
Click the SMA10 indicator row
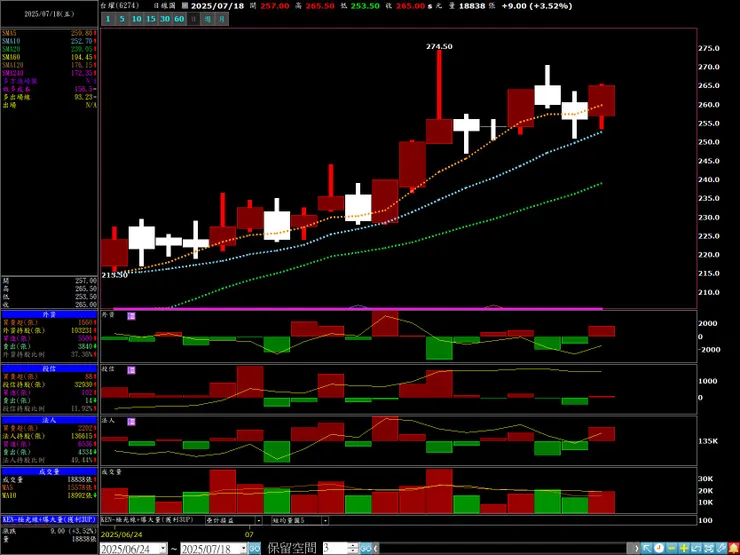(49, 41)
